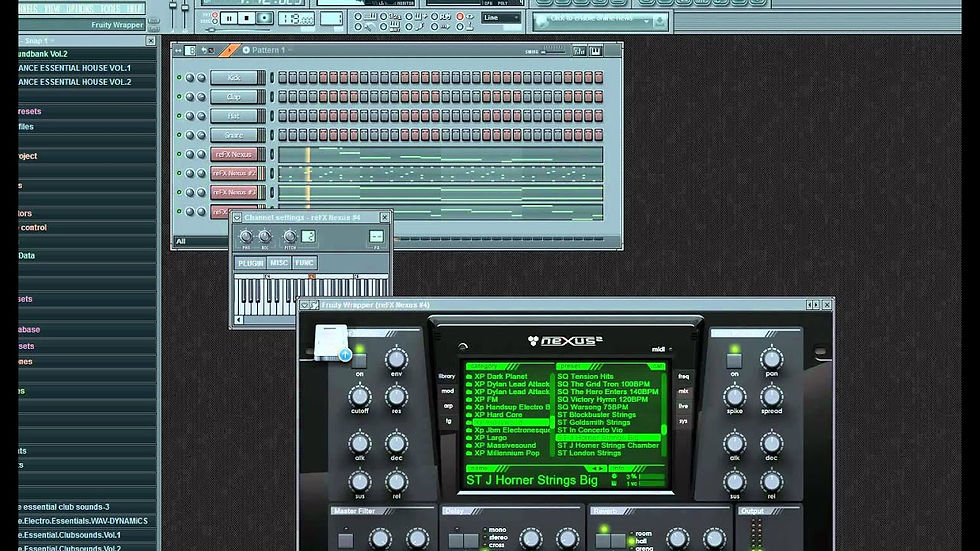This screenshot has width=980, height=551.
Task: Stop playback with the stop button
Action: tap(246, 19)
